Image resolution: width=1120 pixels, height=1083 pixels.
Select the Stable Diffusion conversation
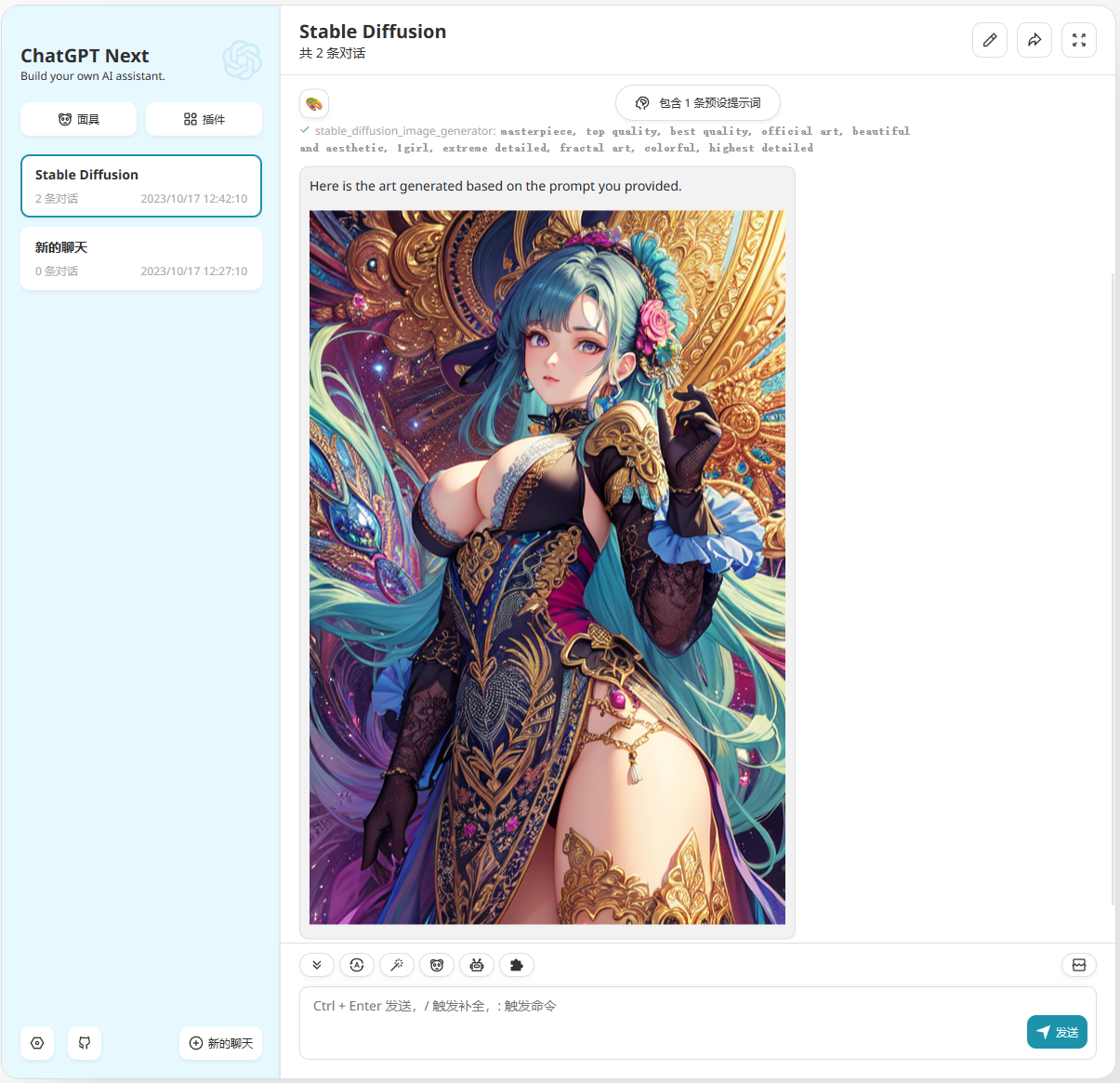pos(141,186)
